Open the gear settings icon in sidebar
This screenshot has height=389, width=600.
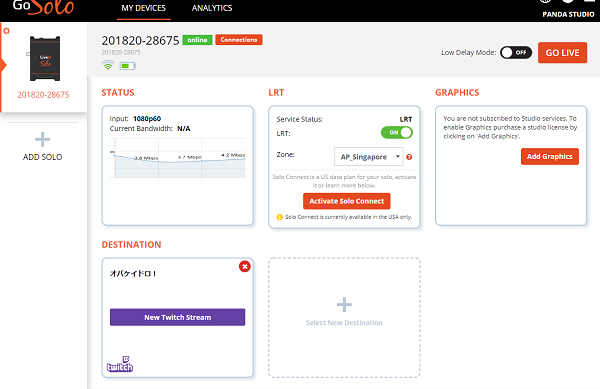7,31
